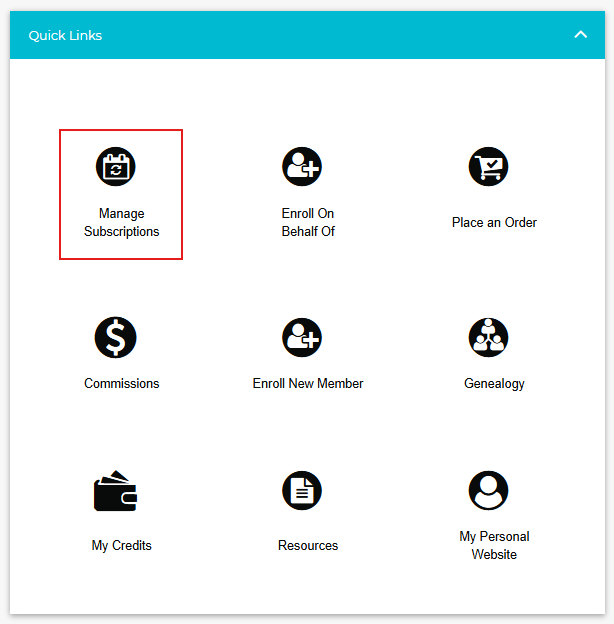
Task: Open the Commissions text link
Action: [121, 383]
